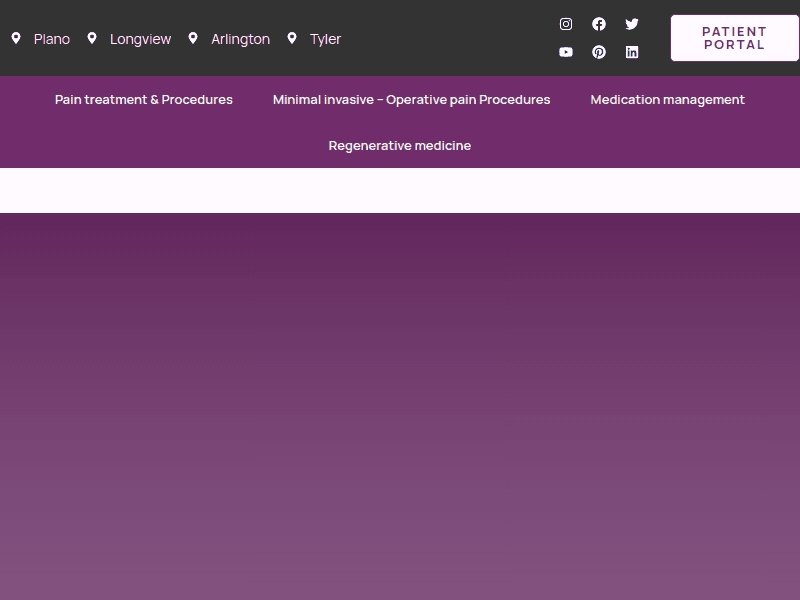Image resolution: width=800 pixels, height=600 pixels.
Task: Open Pain treatment & Procedures menu
Action: [x=144, y=100]
